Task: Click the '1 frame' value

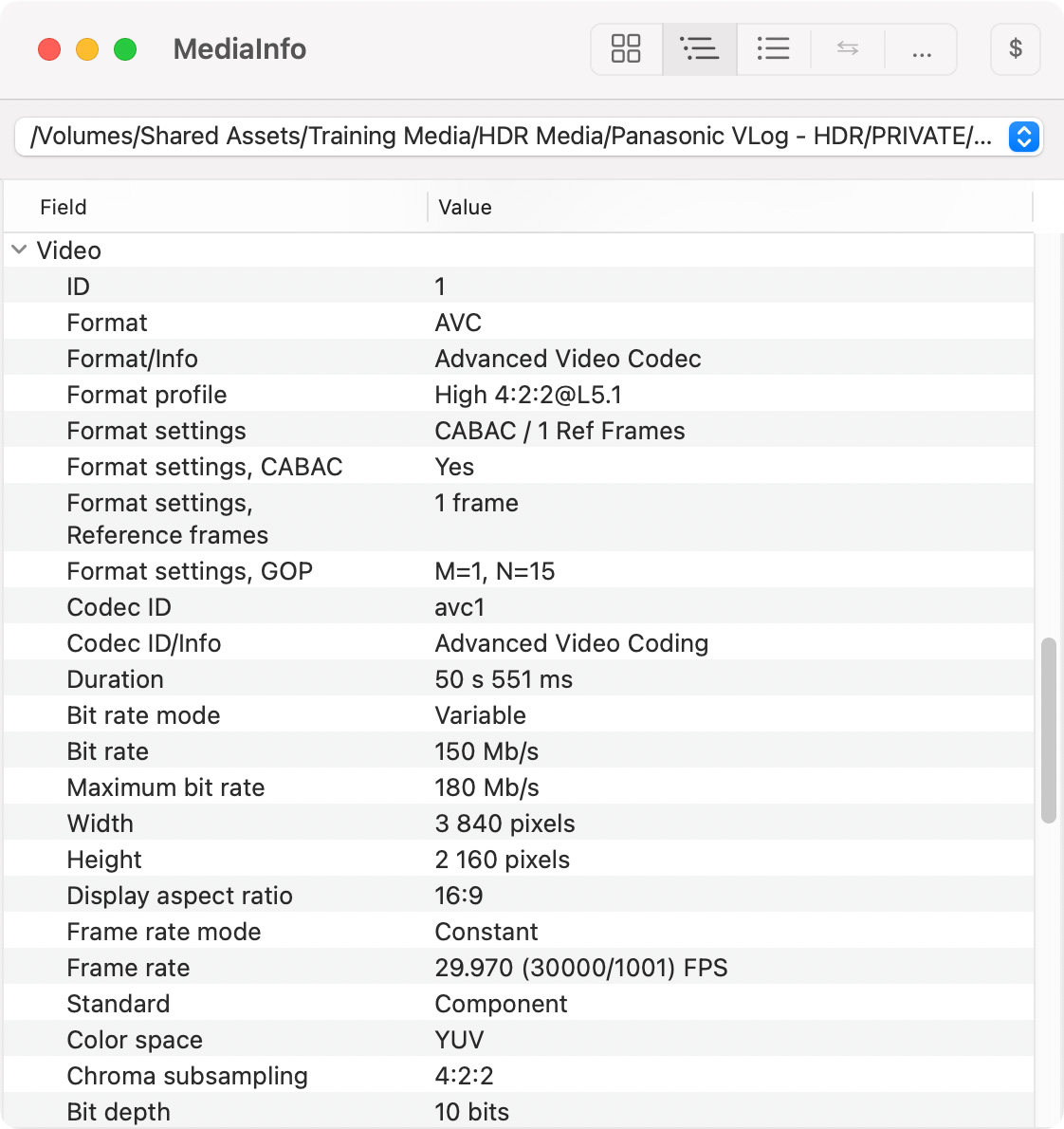Action: (477, 503)
